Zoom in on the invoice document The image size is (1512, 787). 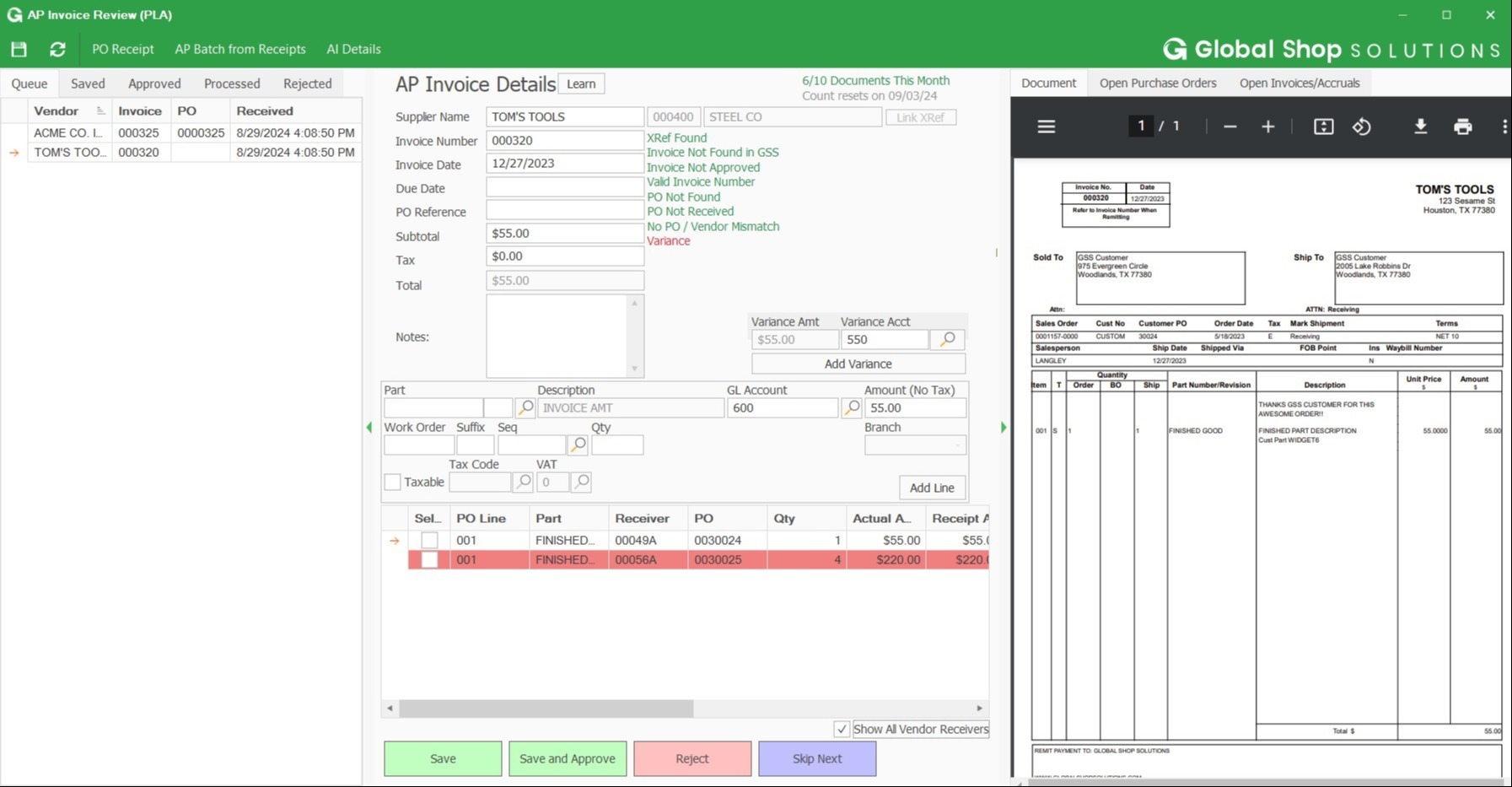click(x=1267, y=126)
